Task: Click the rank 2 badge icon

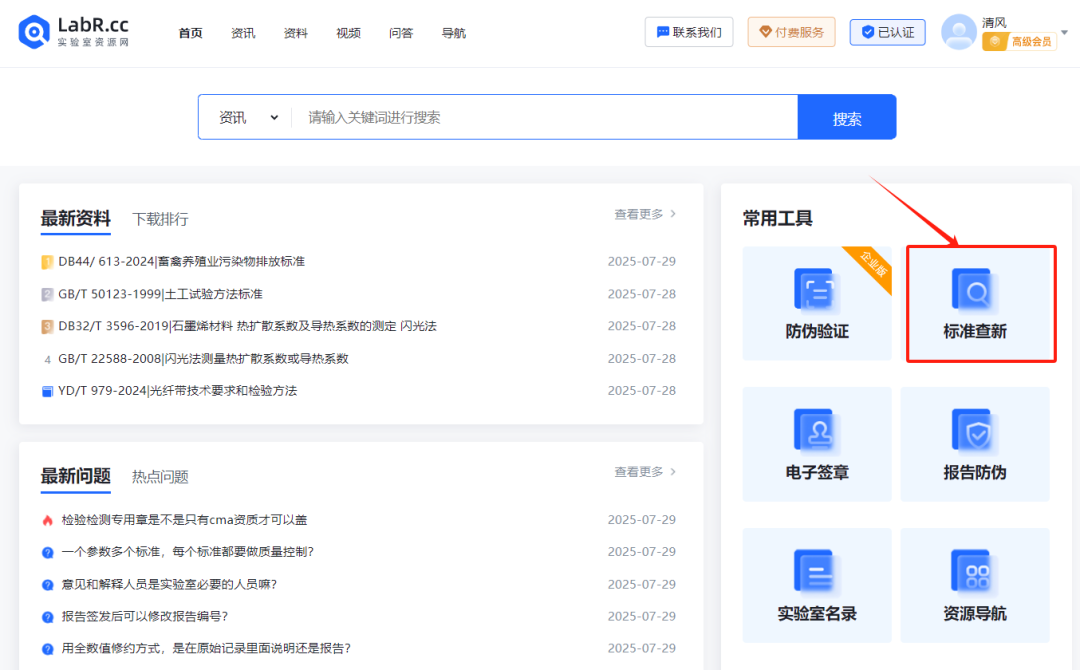Action: coord(47,295)
